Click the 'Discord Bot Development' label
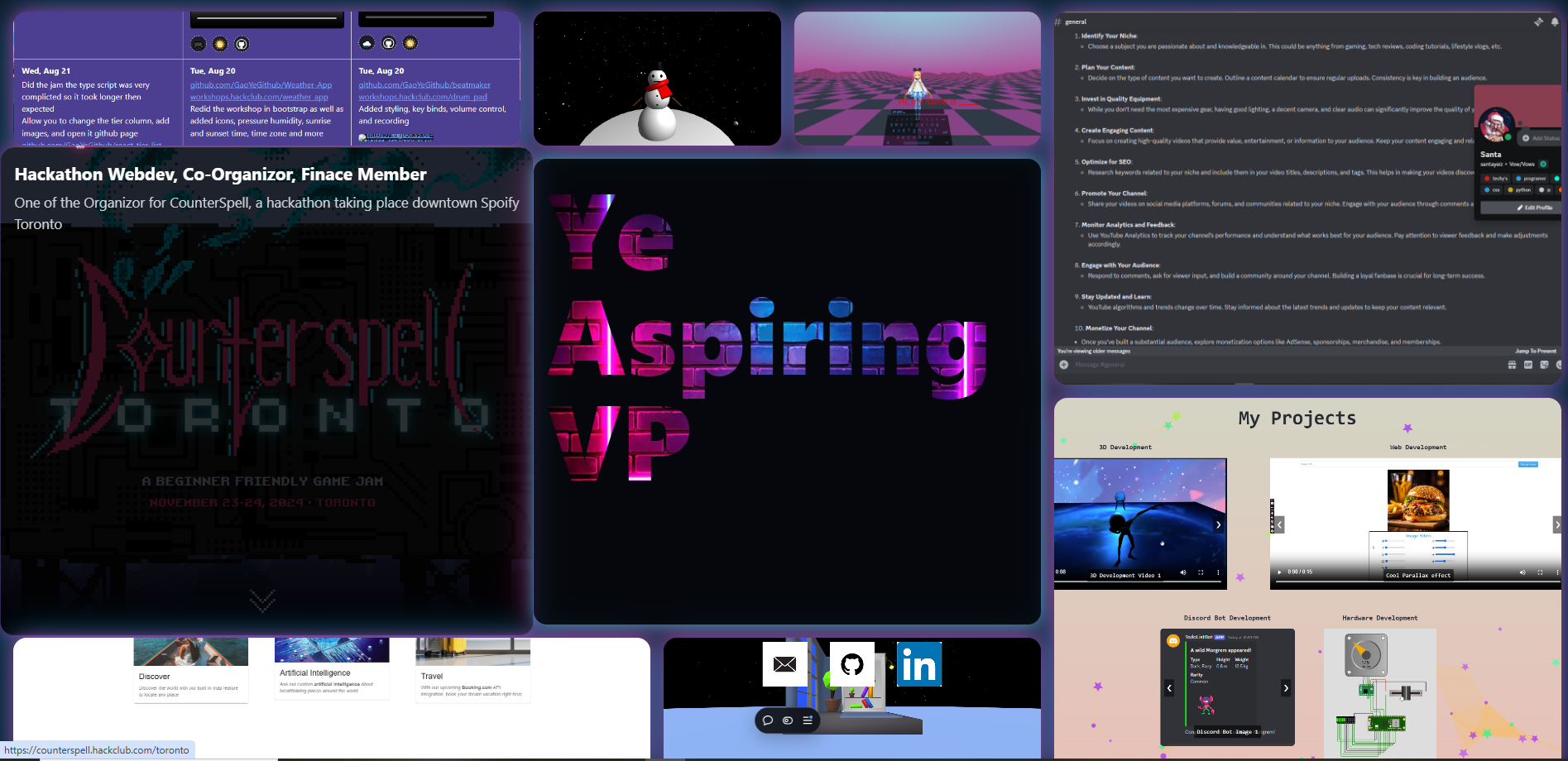The width and height of the screenshot is (1568, 761). coord(1227,618)
